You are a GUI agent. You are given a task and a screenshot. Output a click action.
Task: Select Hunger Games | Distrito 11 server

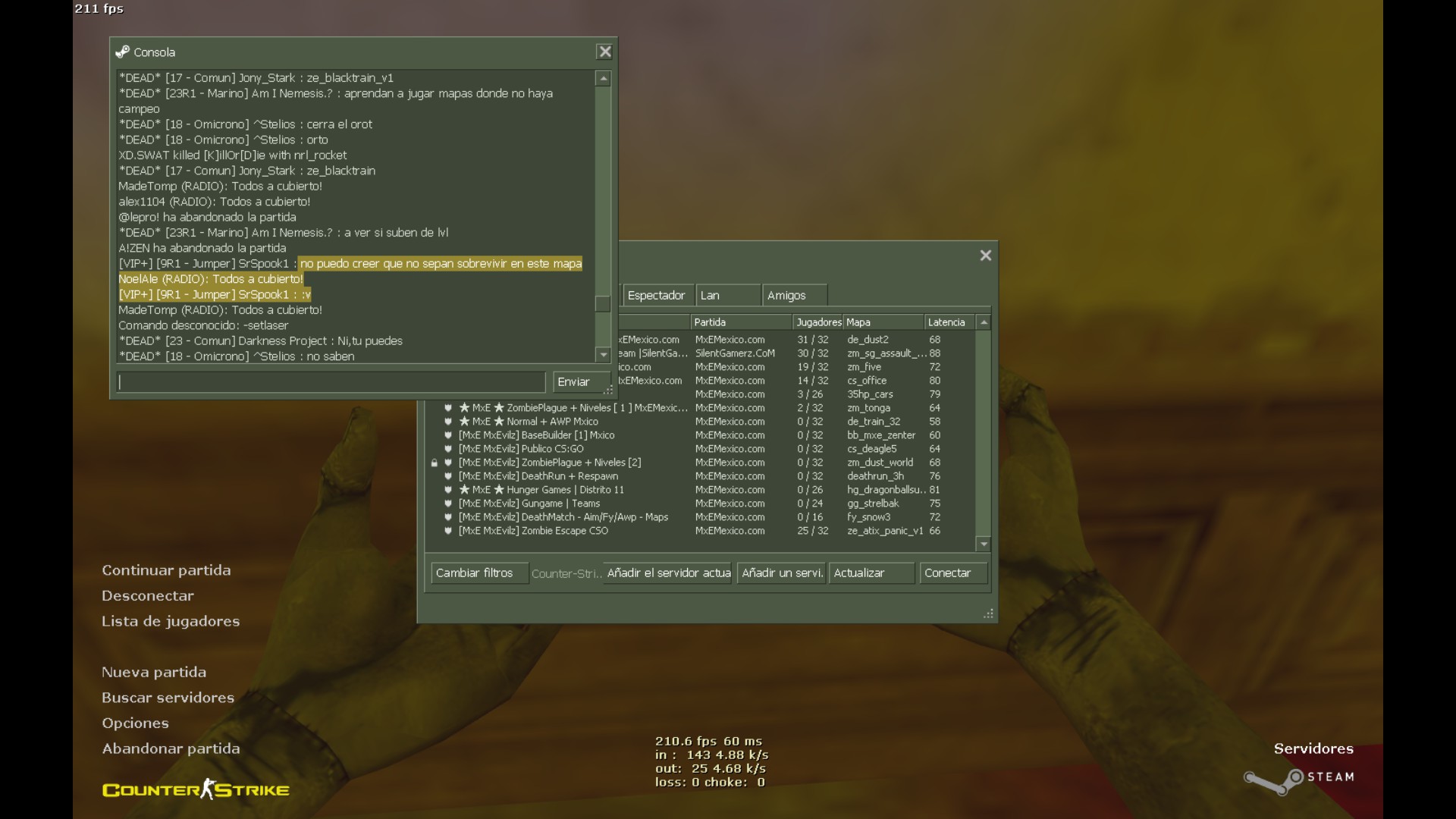coord(701,490)
